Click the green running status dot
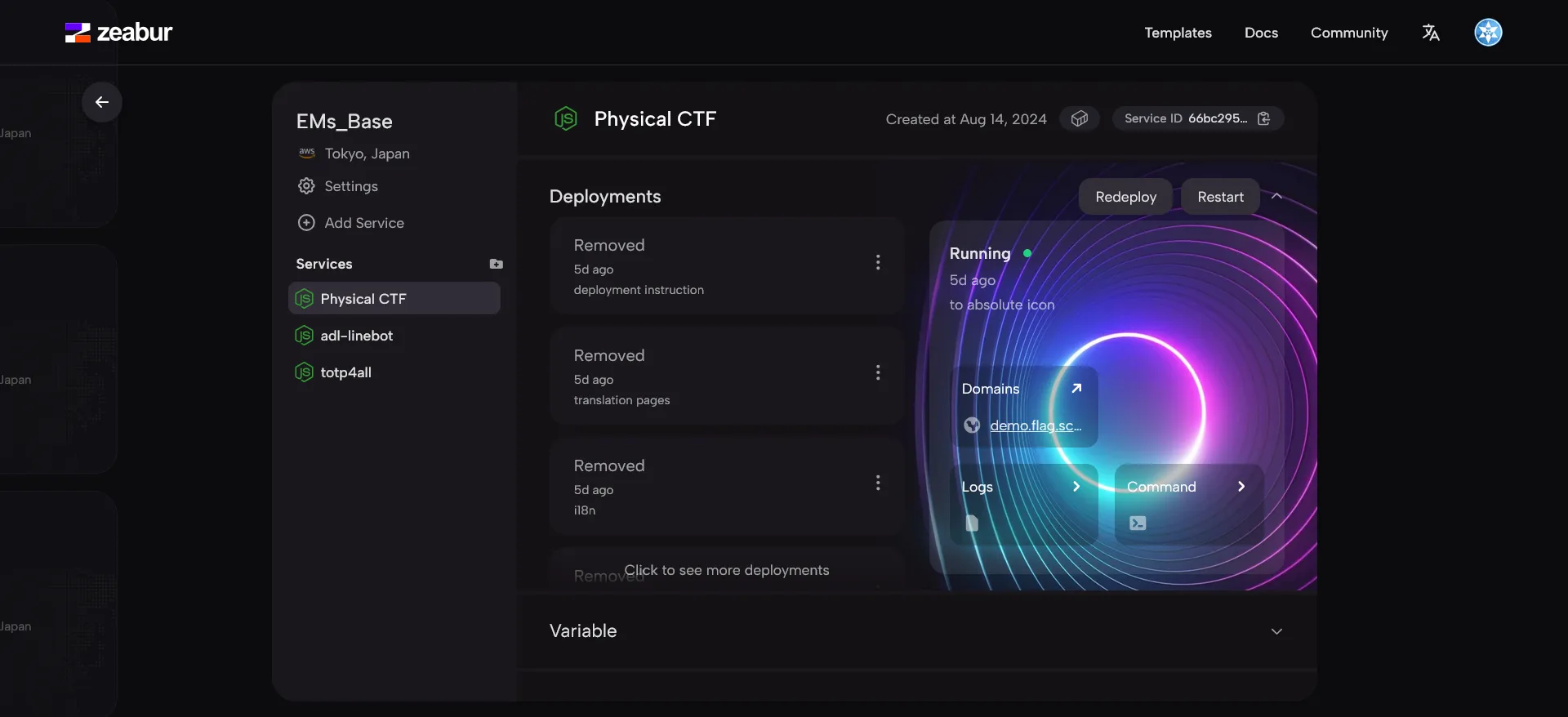Viewport: 1568px width, 717px height. (1027, 253)
